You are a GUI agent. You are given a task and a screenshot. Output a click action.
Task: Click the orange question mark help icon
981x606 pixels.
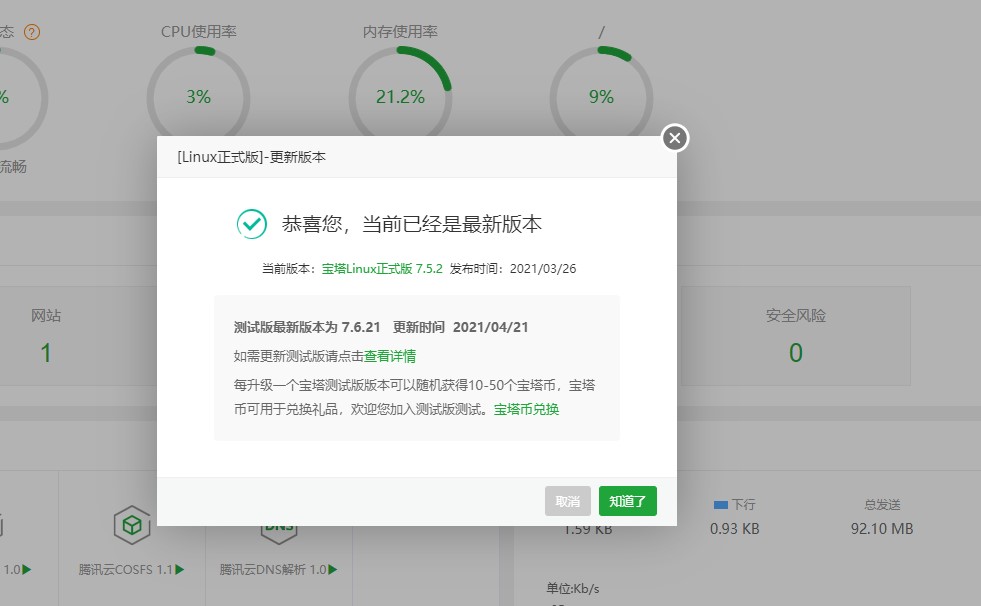point(32,32)
